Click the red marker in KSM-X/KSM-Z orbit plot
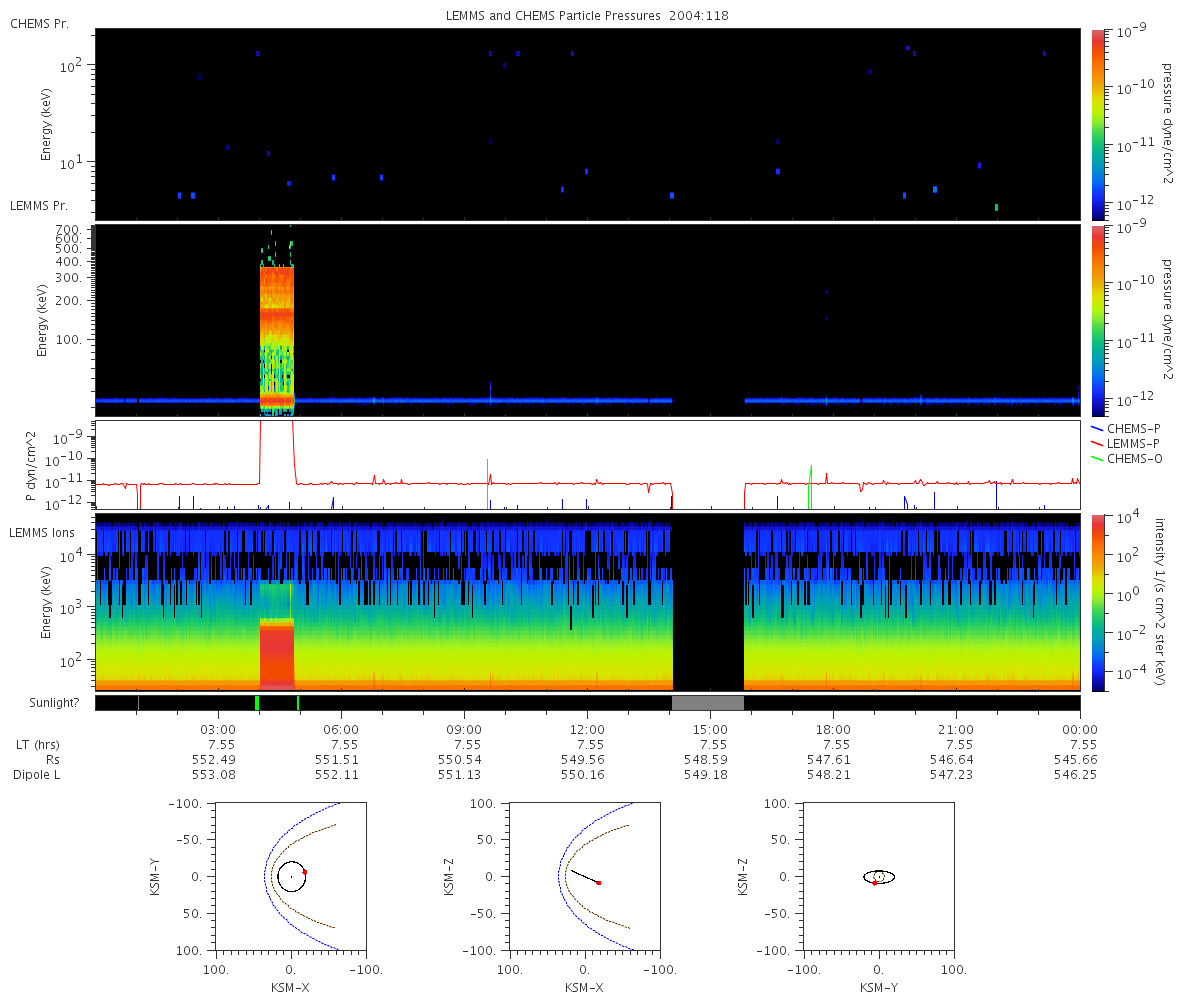1200x1000 pixels. point(599,883)
